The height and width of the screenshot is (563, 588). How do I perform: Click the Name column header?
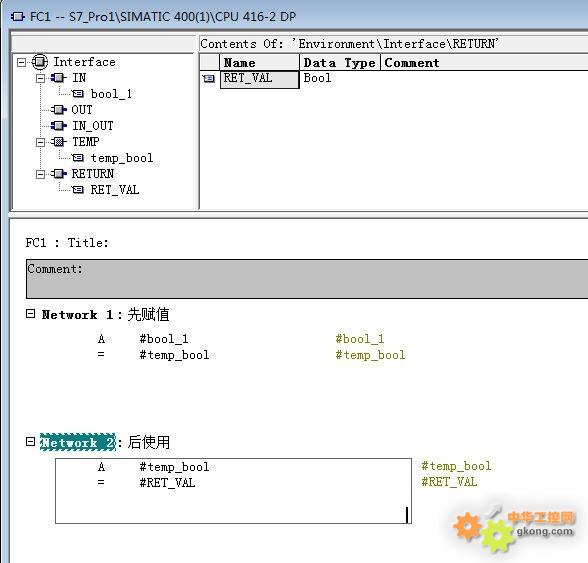(260, 63)
